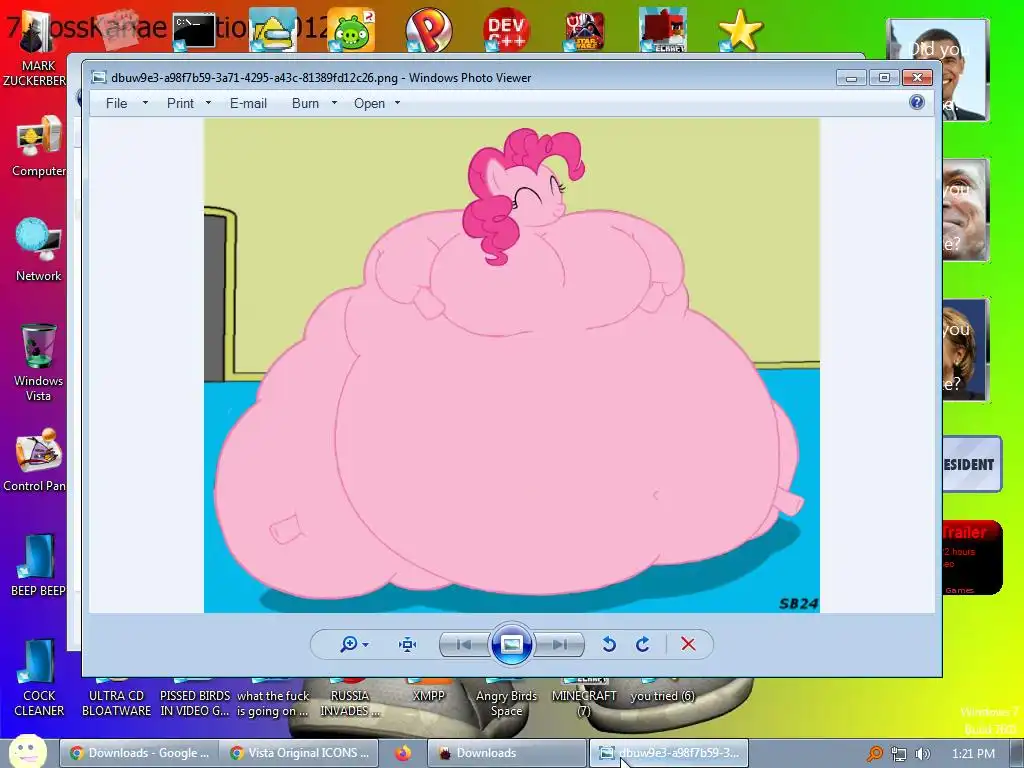Click the network tray icon
1024x768 pixels.
coord(899,754)
